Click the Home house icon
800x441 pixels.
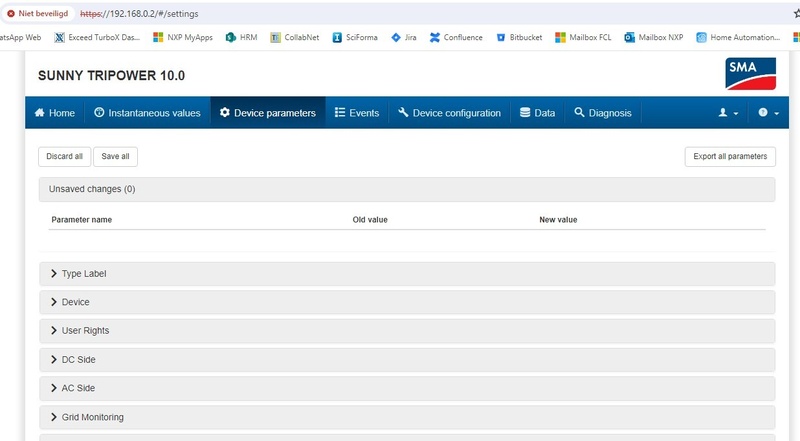(40, 113)
